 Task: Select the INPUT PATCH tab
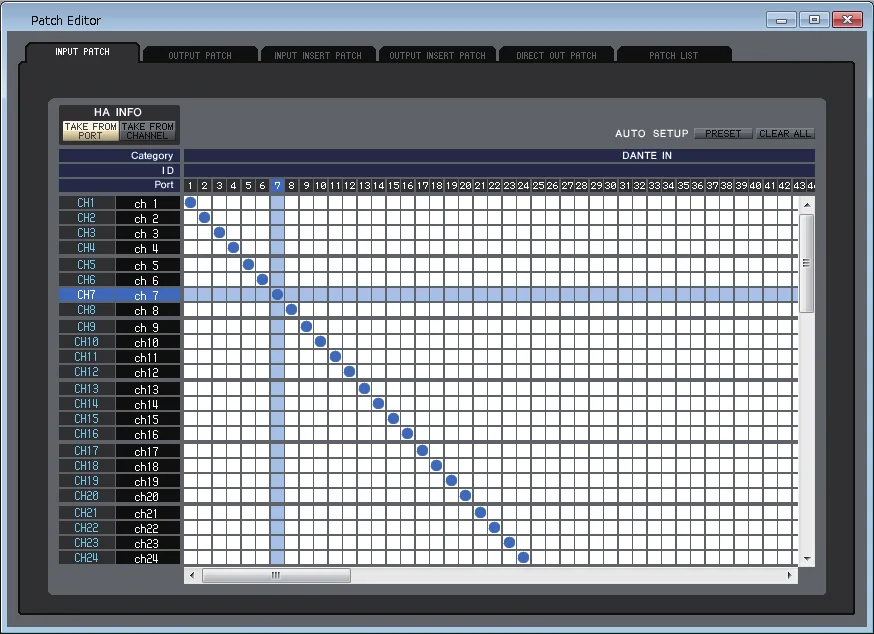[x=82, y=52]
